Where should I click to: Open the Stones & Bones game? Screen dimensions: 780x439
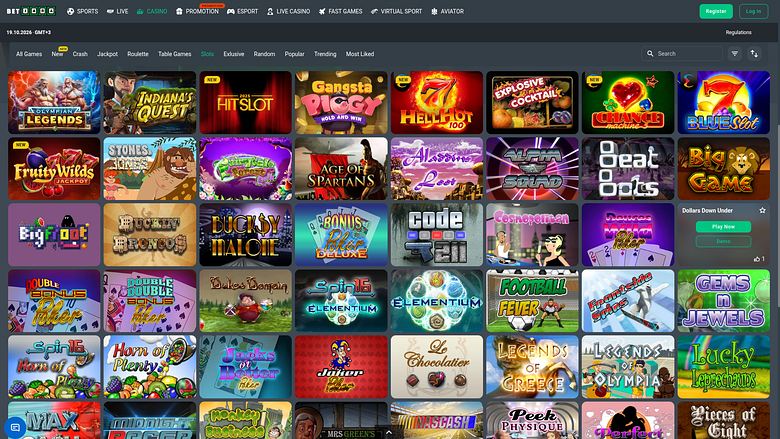coord(150,169)
